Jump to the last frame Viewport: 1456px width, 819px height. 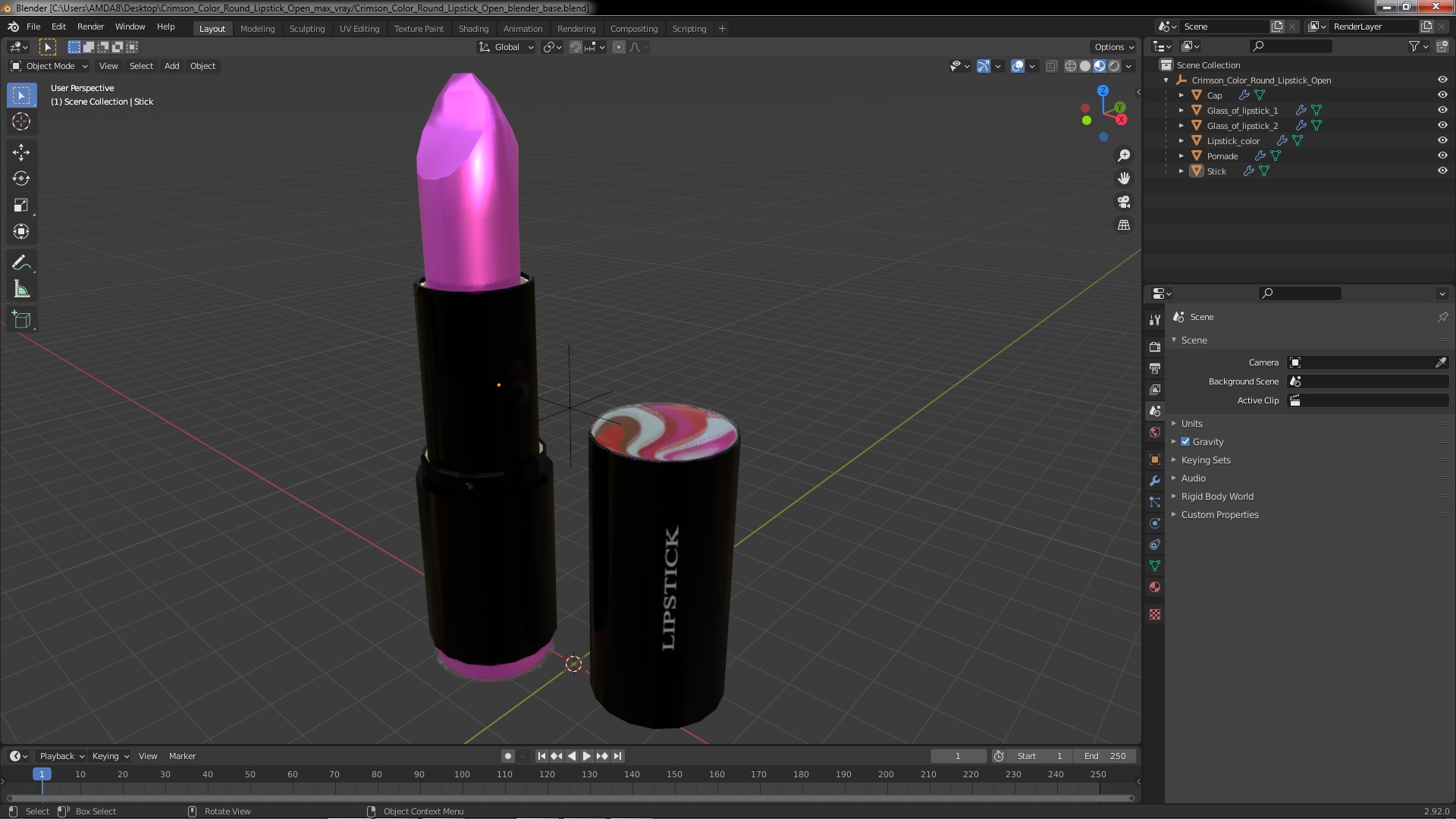pos(618,756)
